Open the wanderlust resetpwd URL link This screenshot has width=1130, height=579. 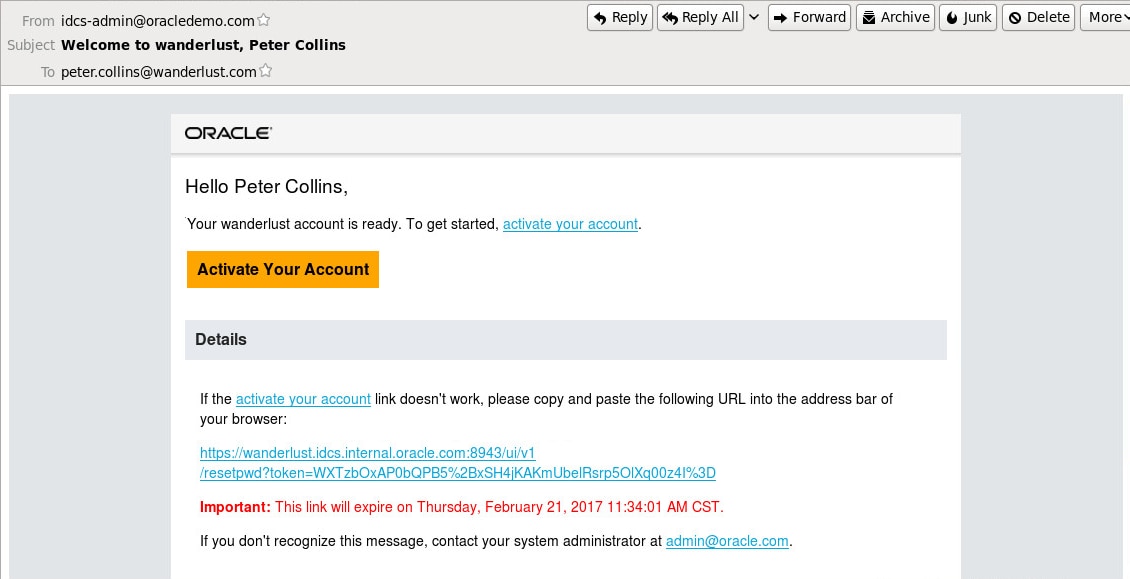(x=457, y=473)
